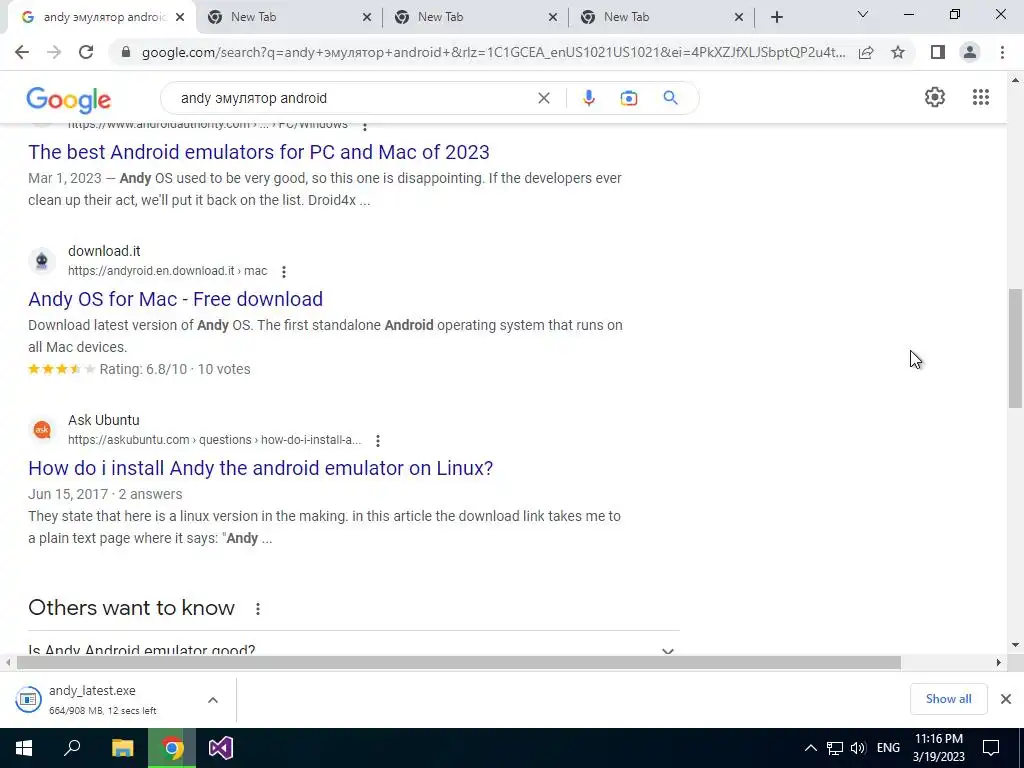Clear the search query with the X
Screen dimensions: 1024x768
tap(543, 98)
